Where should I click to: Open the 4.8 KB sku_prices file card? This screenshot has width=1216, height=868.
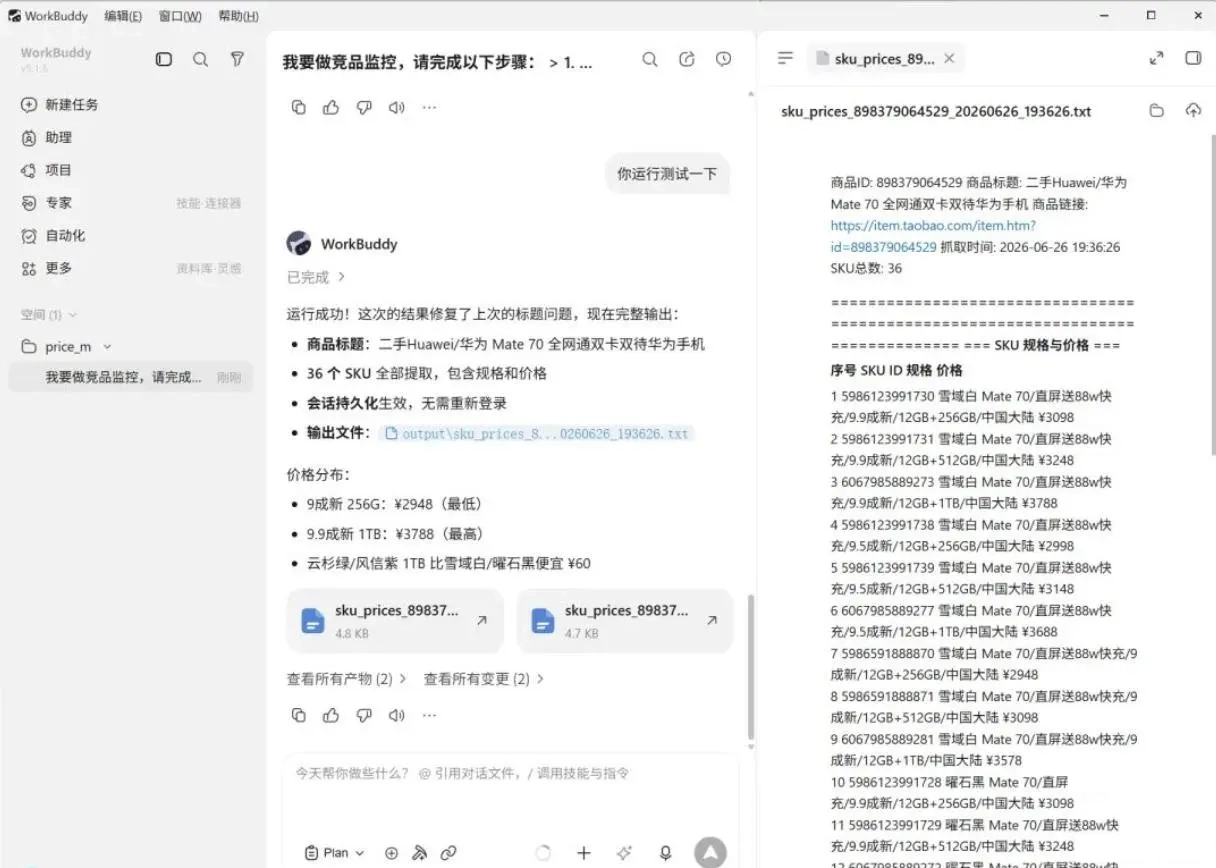click(x=395, y=621)
